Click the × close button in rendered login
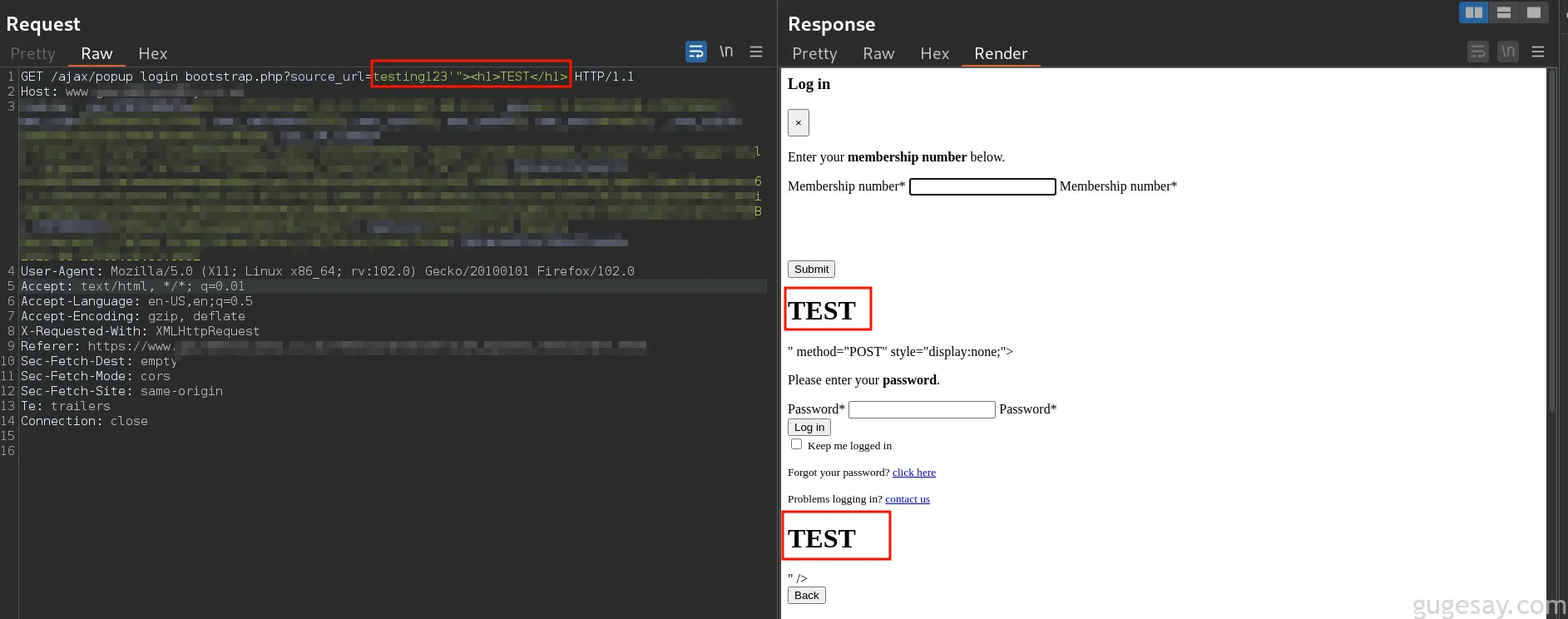 pyautogui.click(x=799, y=122)
